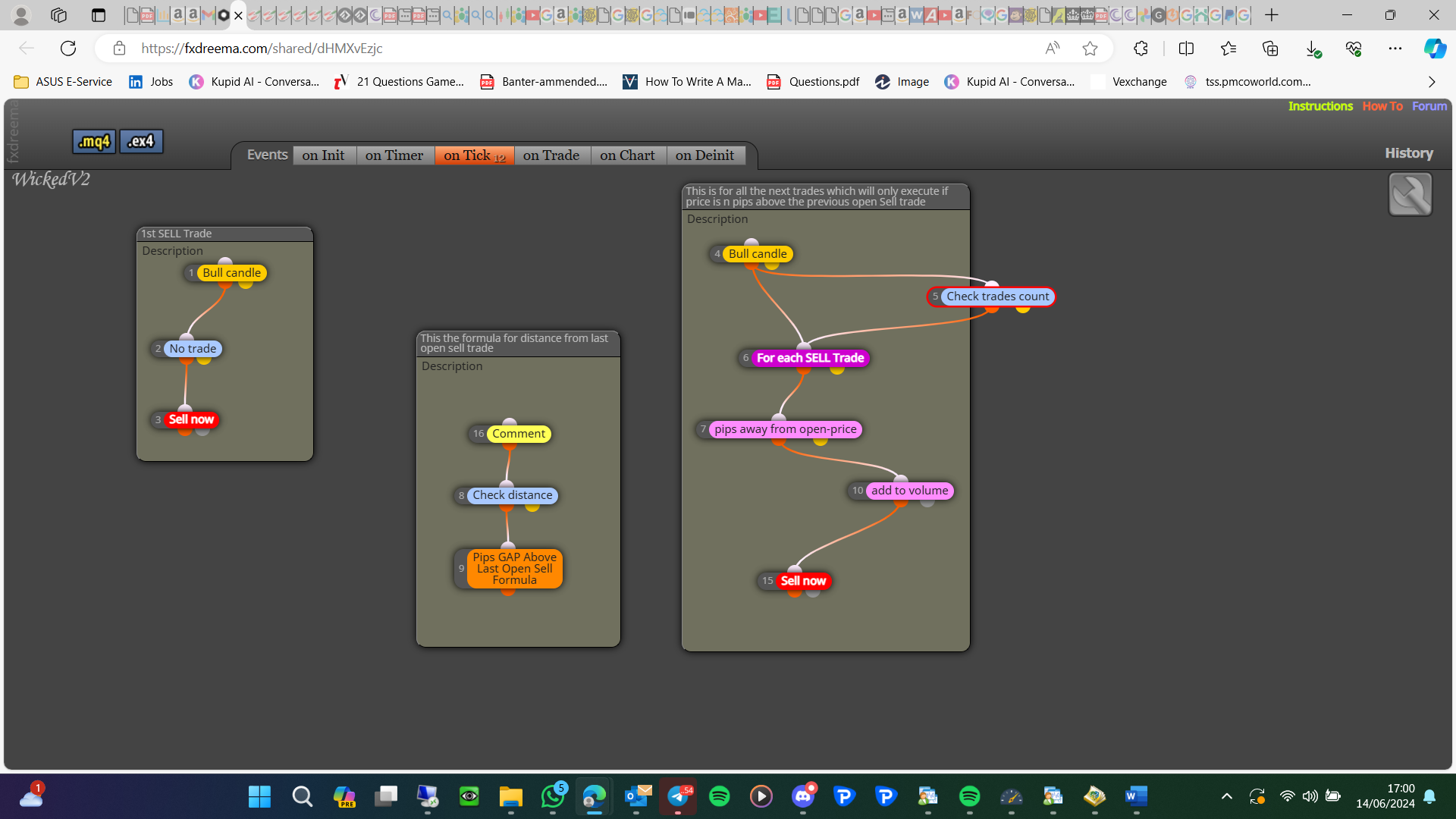Download the .mq4 source file
The width and height of the screenshot is (1456, 819).
click(x=94, y=141)
